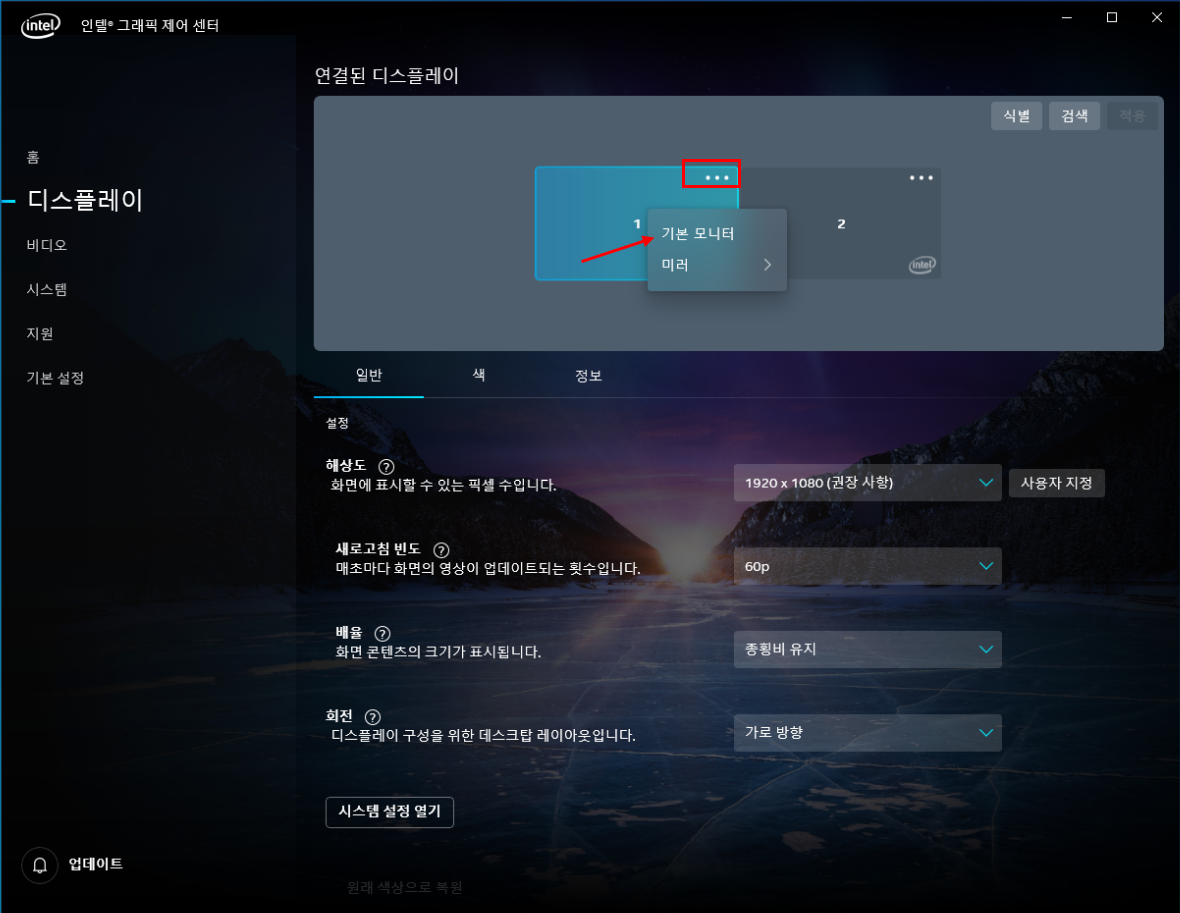Click the 식별 button

pyautogui.click(x=1016, y=116)
